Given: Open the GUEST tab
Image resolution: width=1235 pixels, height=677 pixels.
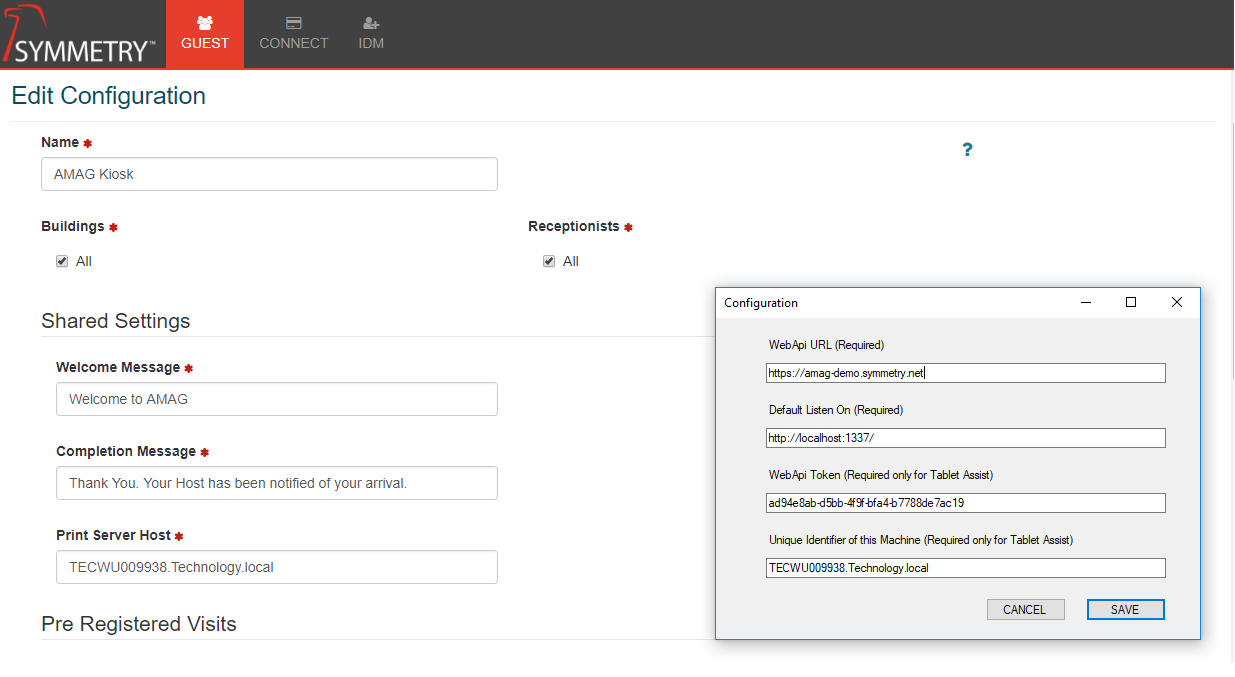Looking at the screenshot, I should click(x=205, y=34).
